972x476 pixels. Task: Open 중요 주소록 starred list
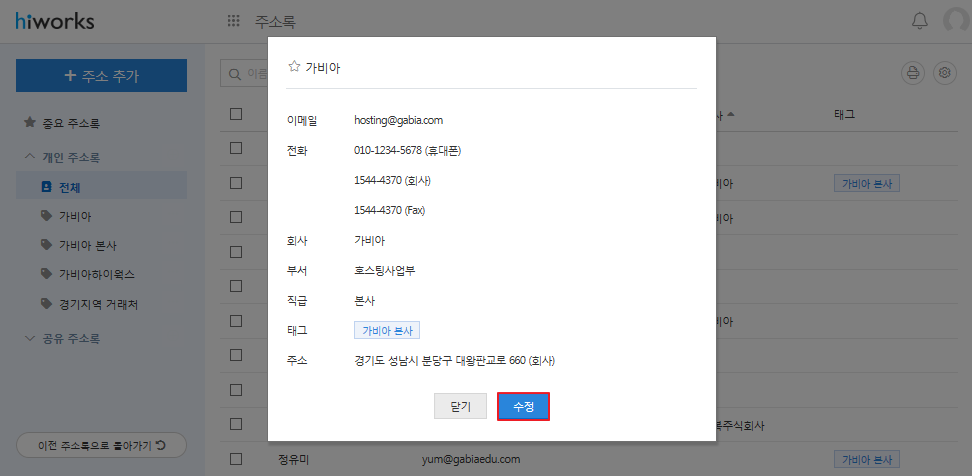point(70,123)
